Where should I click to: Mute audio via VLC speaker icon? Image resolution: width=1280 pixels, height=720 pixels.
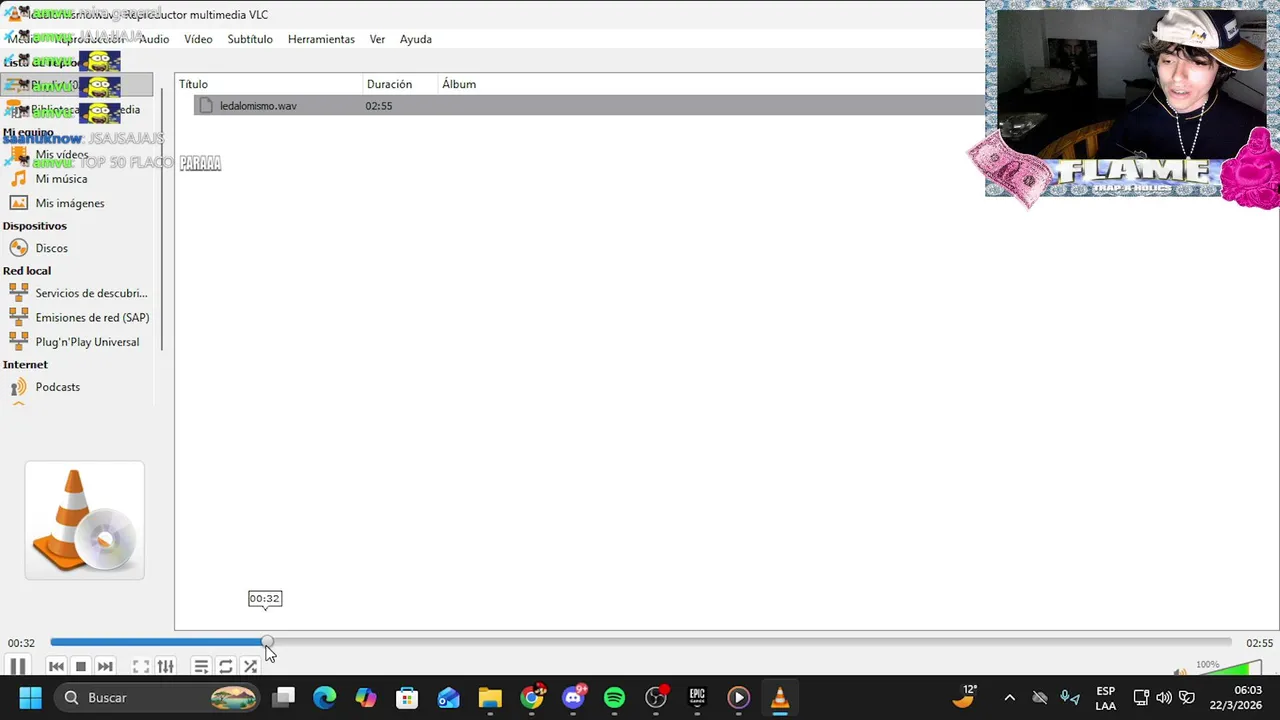point(1181,671)
